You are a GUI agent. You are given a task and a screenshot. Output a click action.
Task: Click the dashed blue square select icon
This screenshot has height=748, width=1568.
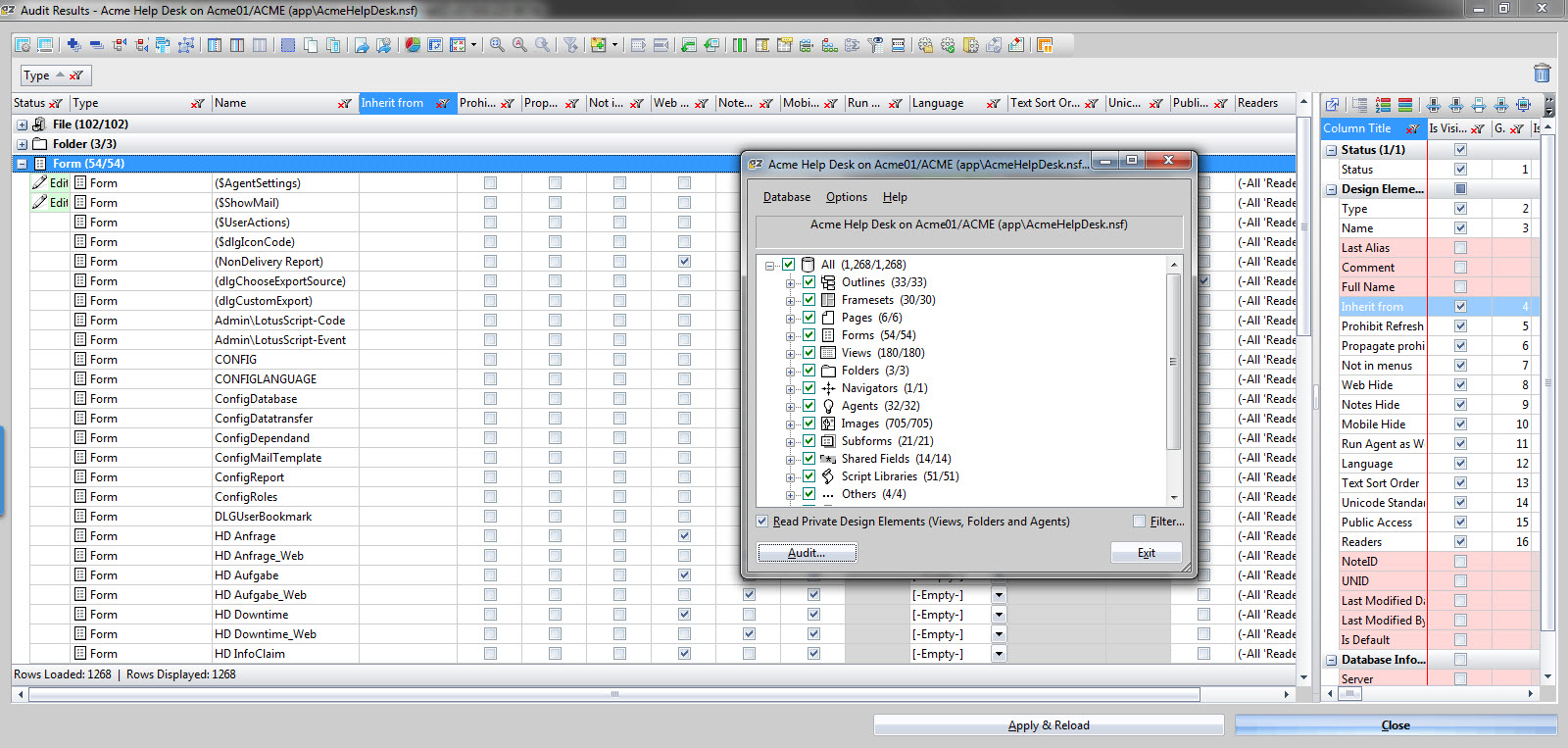(287, 45)
